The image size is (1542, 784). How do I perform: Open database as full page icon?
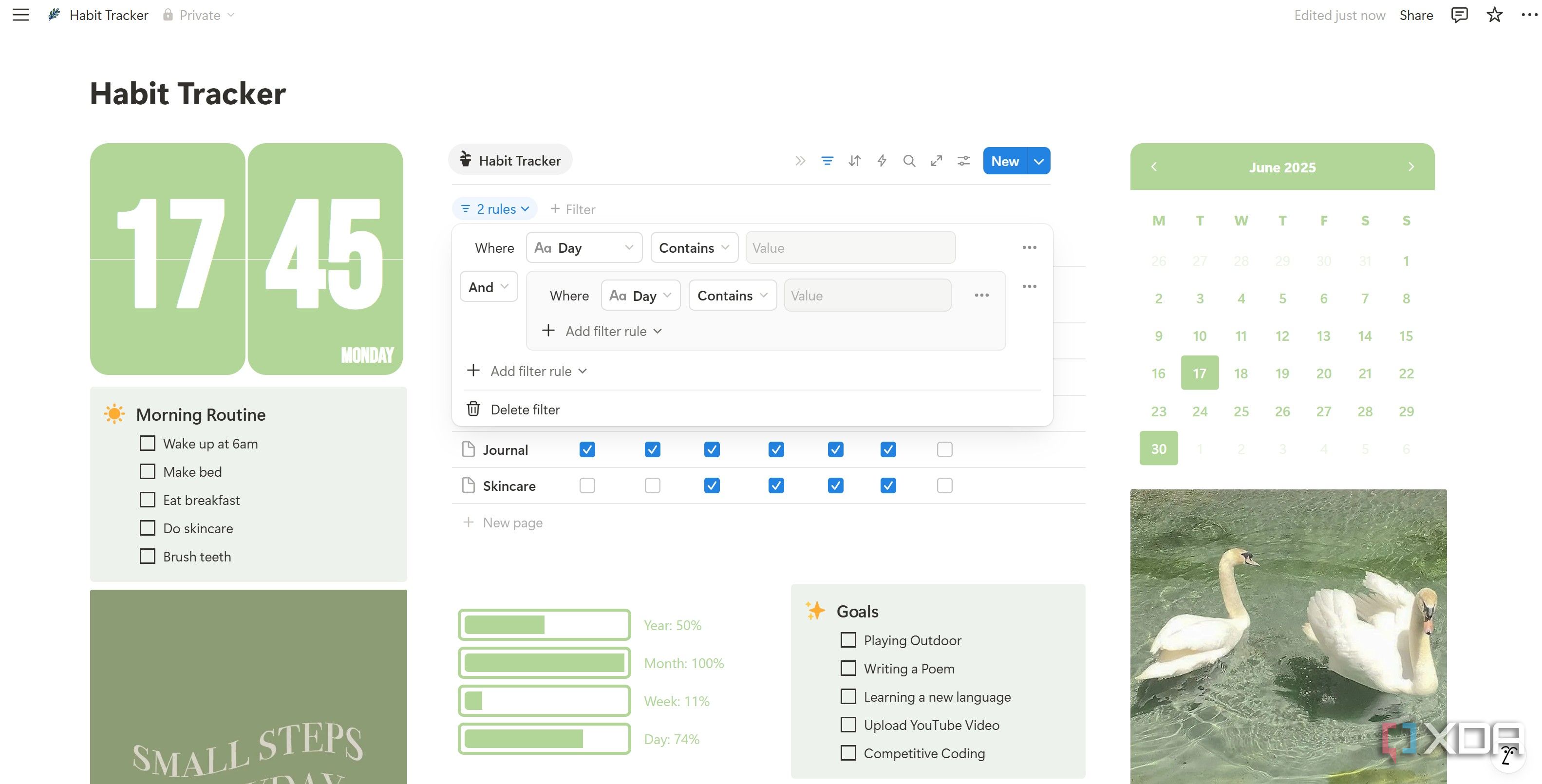pos(936,160)
